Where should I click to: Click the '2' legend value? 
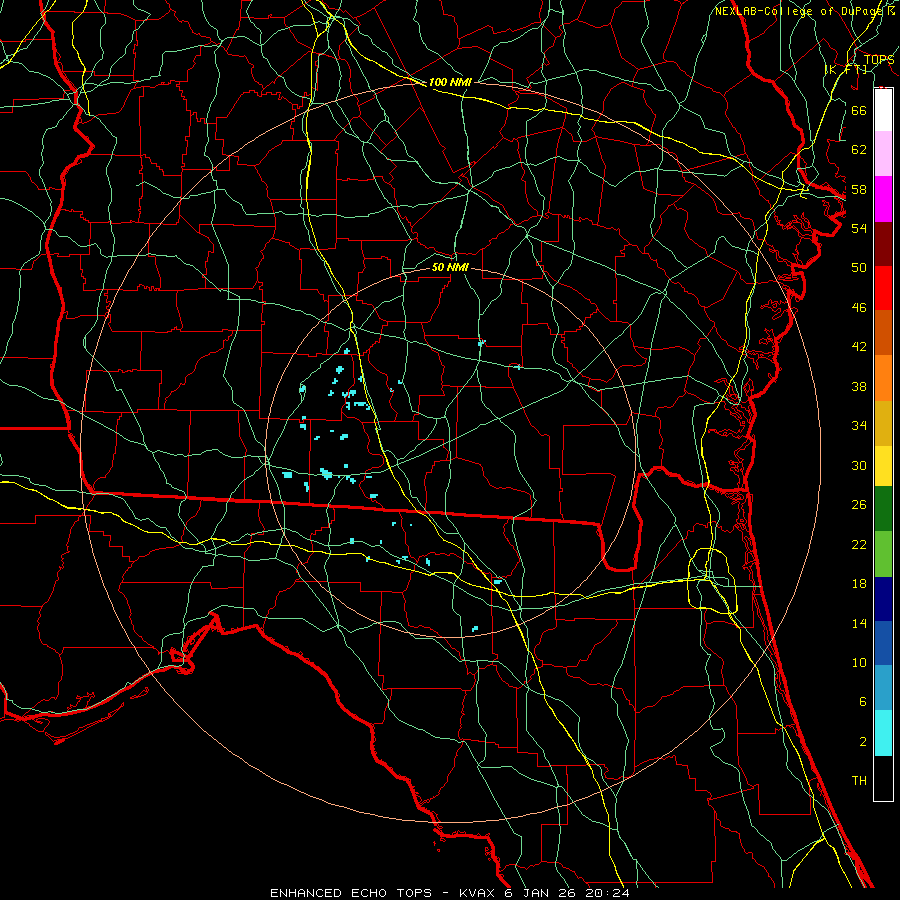tap(862, 742)
